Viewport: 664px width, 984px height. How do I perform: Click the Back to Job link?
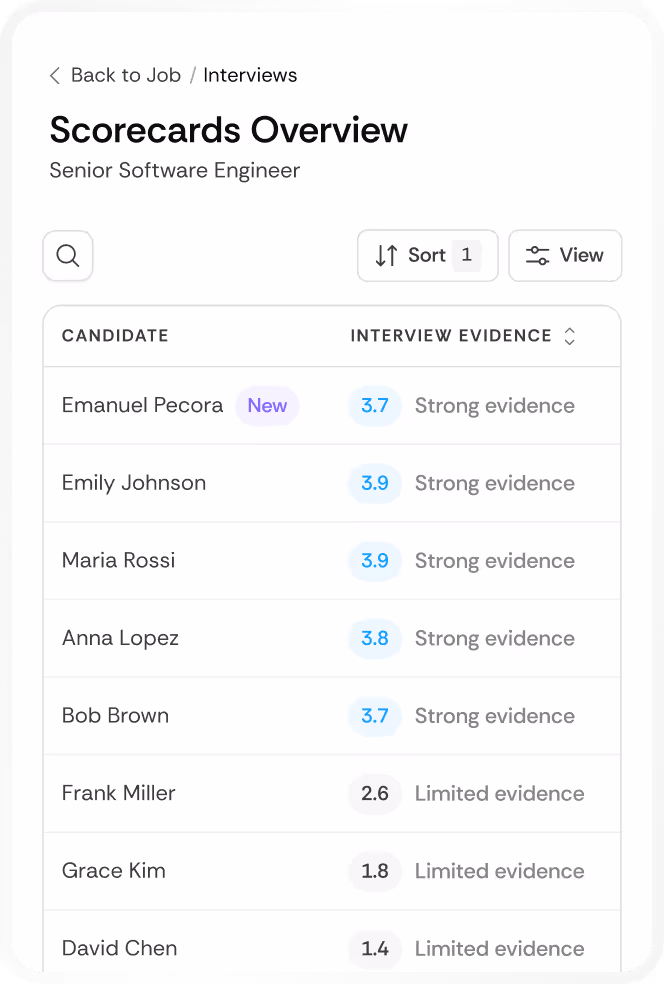(x=125, y=74)
